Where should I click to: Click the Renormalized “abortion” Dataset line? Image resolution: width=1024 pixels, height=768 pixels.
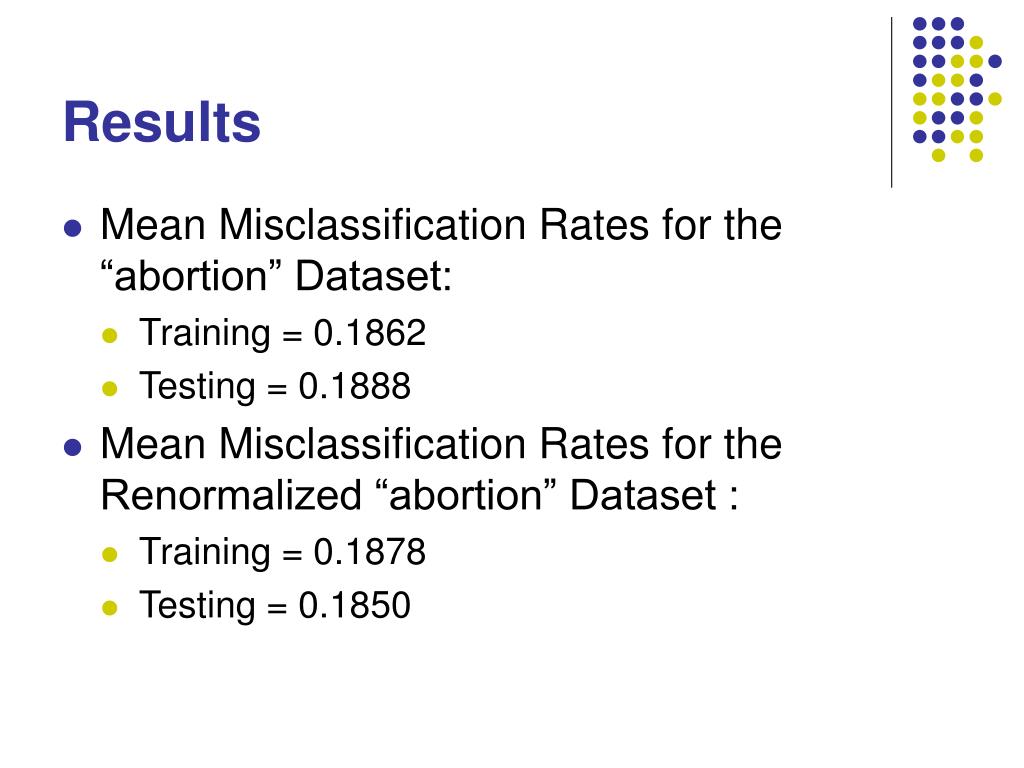pyautogui.click(x=420, y=494)
